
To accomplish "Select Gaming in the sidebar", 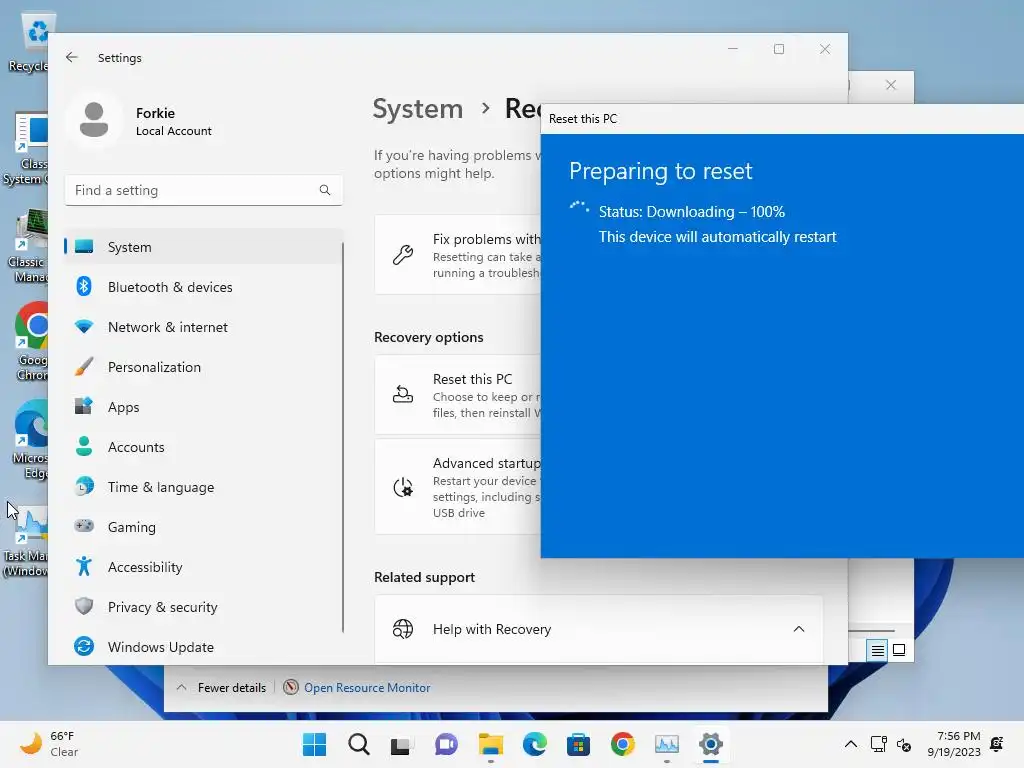I will (203, 527).
